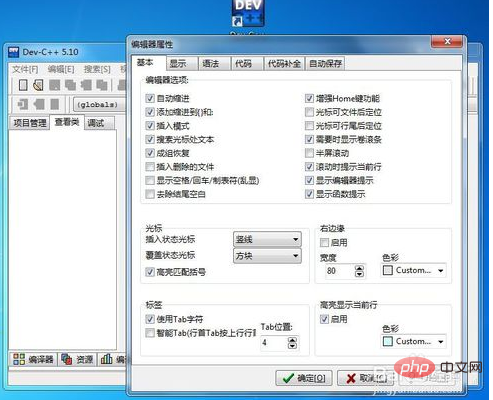Screen dimensions: 493x400
Task: Switch to the 代码补全 tab
Action: point(284,63)
